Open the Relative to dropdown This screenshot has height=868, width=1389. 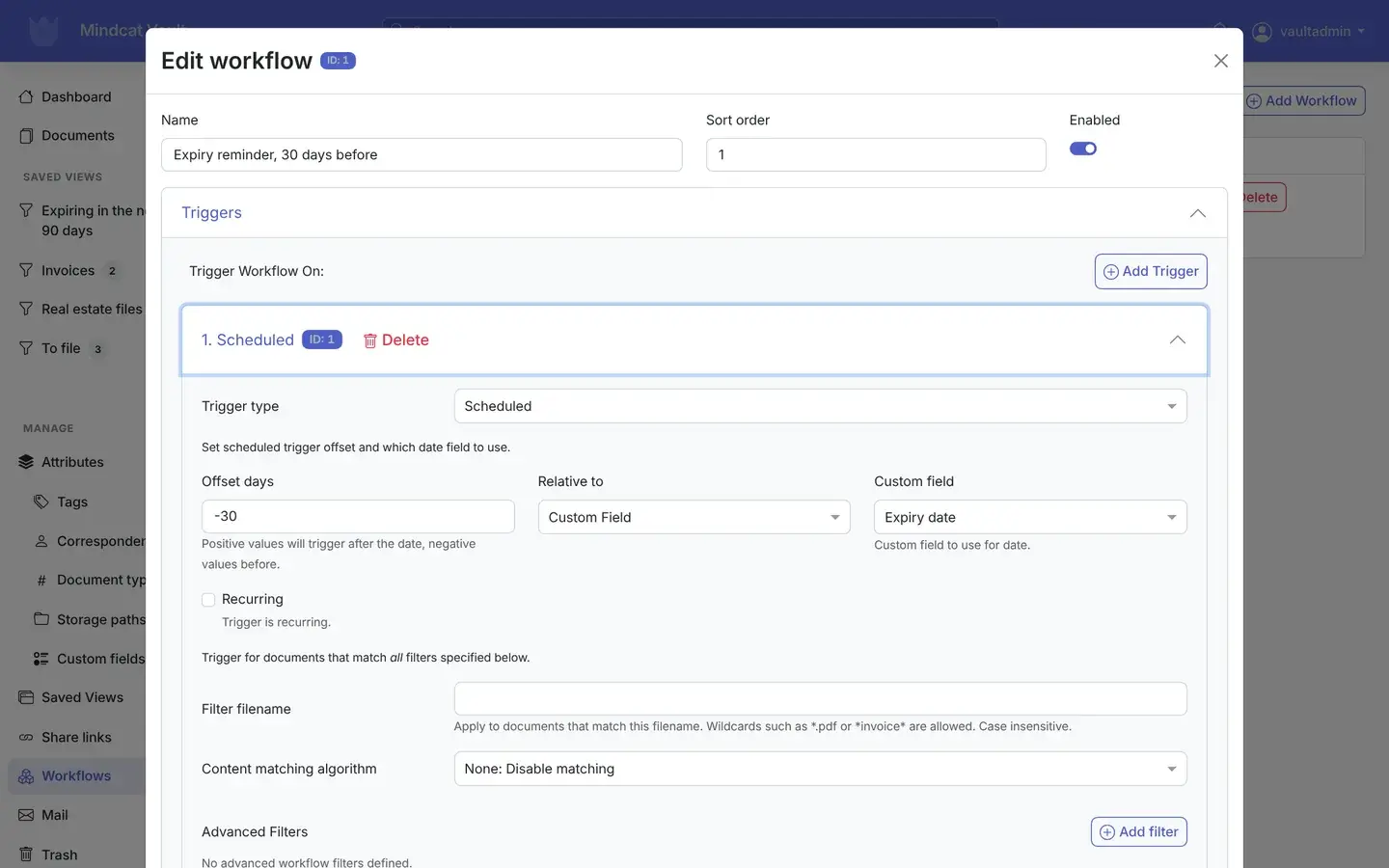694,517
